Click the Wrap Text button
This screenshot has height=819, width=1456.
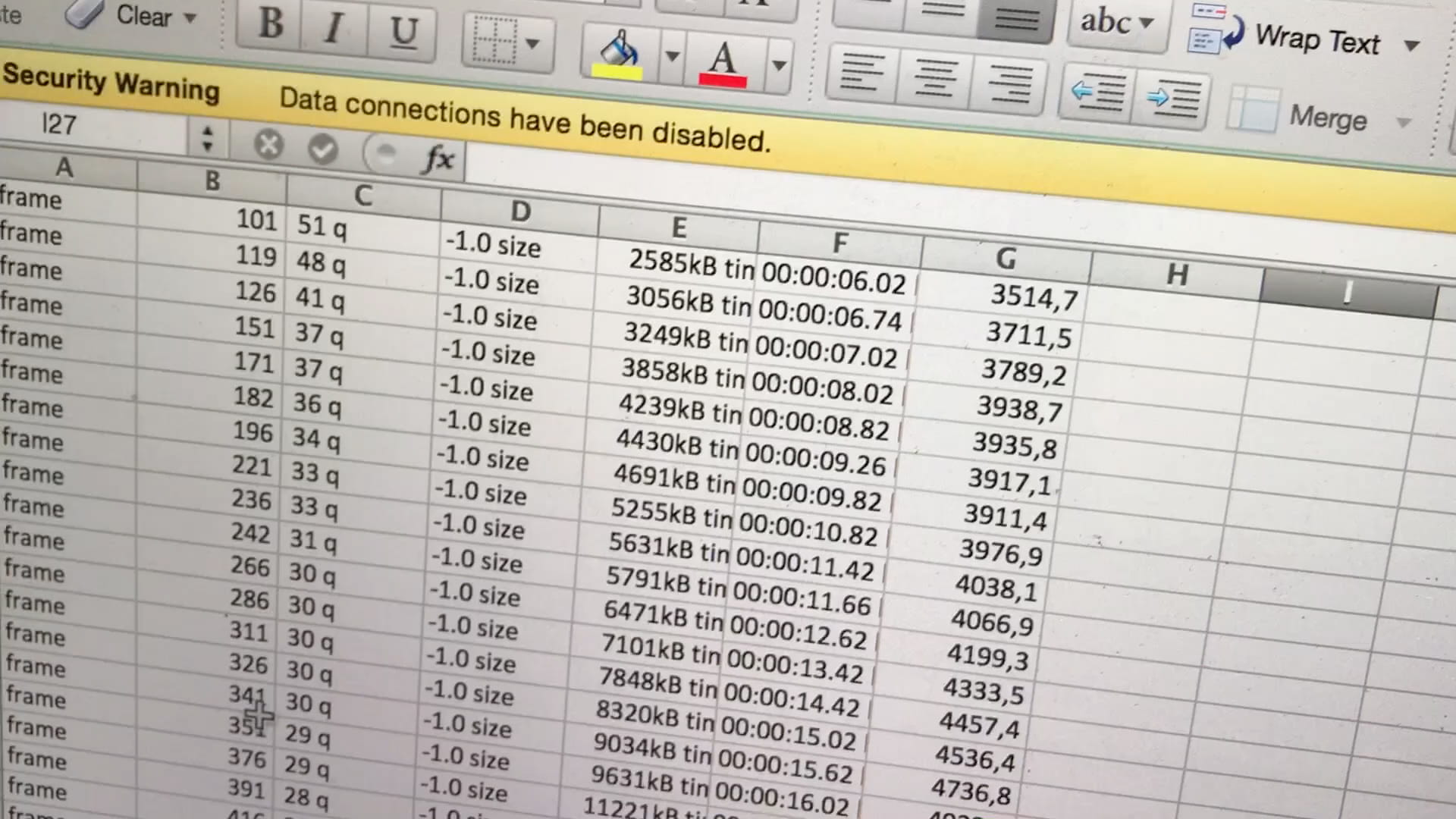(1316, 39)
